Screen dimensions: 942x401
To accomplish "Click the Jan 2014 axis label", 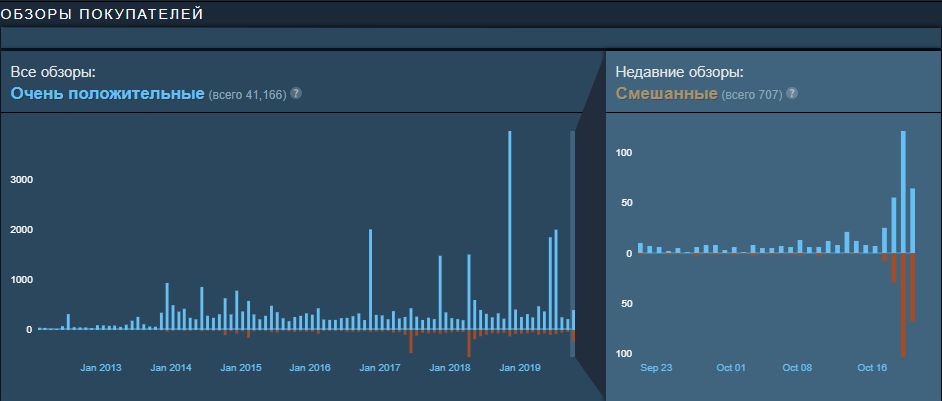I will [171, 368].
